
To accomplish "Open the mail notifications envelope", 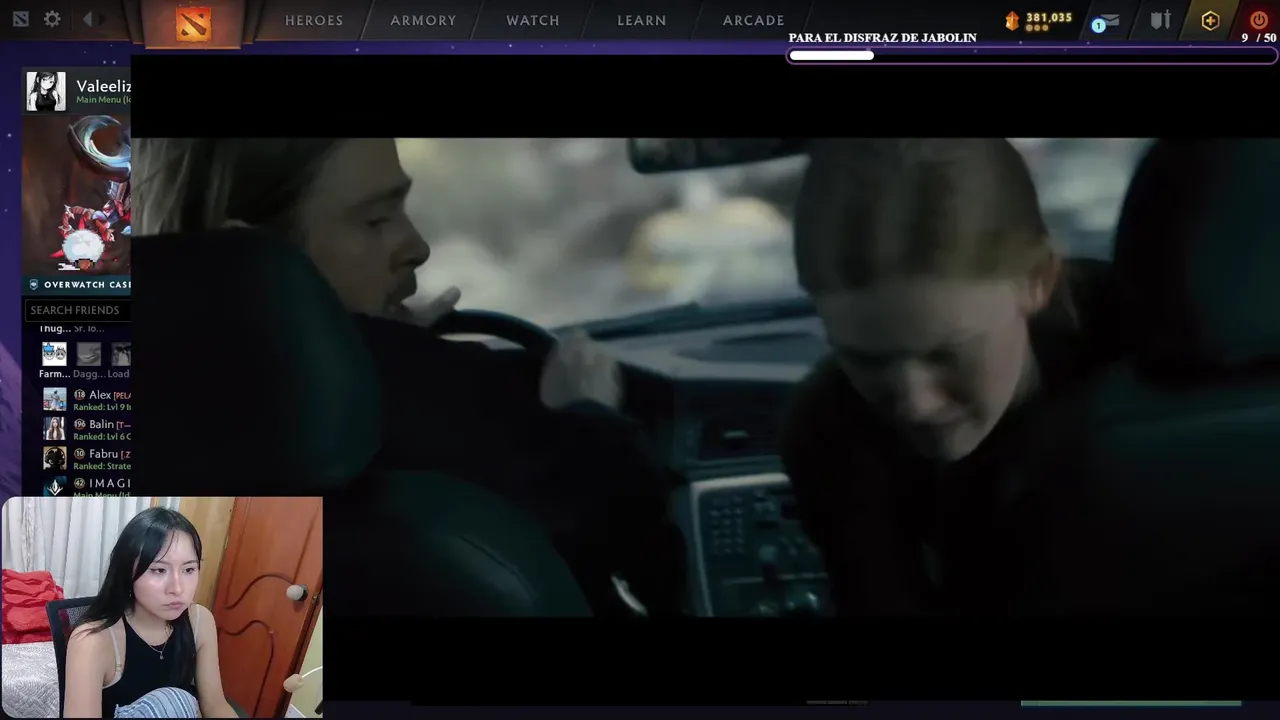I will (x=1105, y=21).
